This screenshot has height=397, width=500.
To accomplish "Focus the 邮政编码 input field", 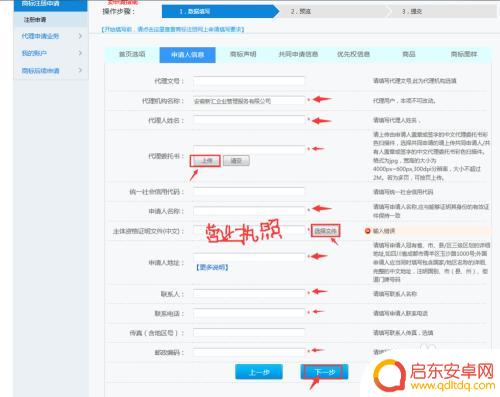I will (249, 352).
